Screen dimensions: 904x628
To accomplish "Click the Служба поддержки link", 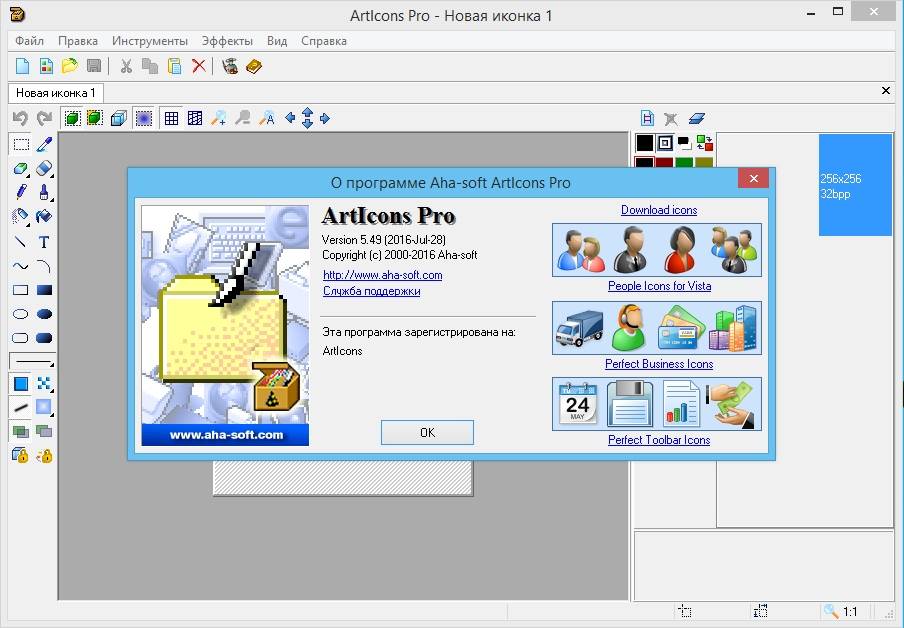I will tap(371, 291).
